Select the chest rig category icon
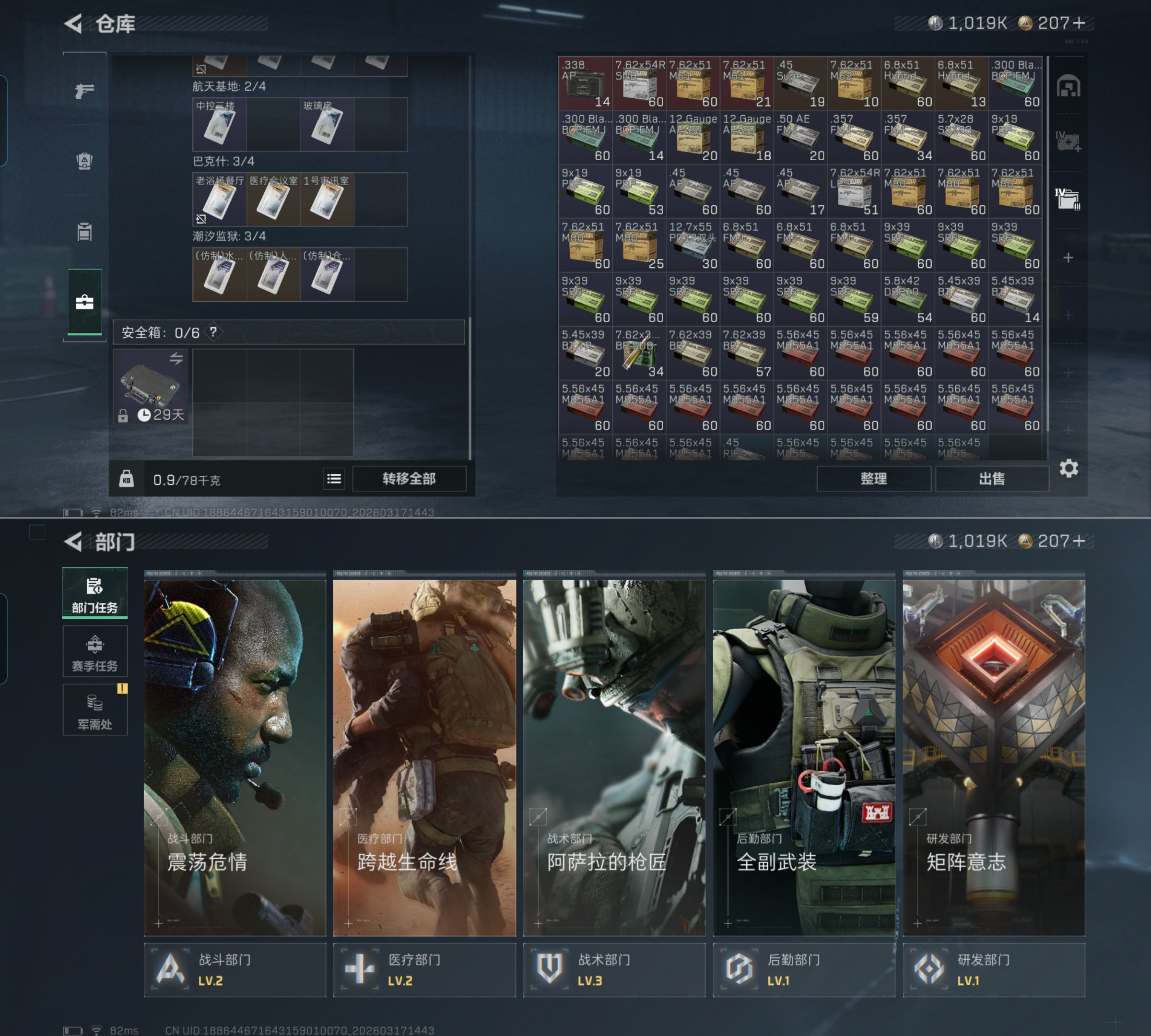Screen dimensions: 1151x1036 coord(84,232)
